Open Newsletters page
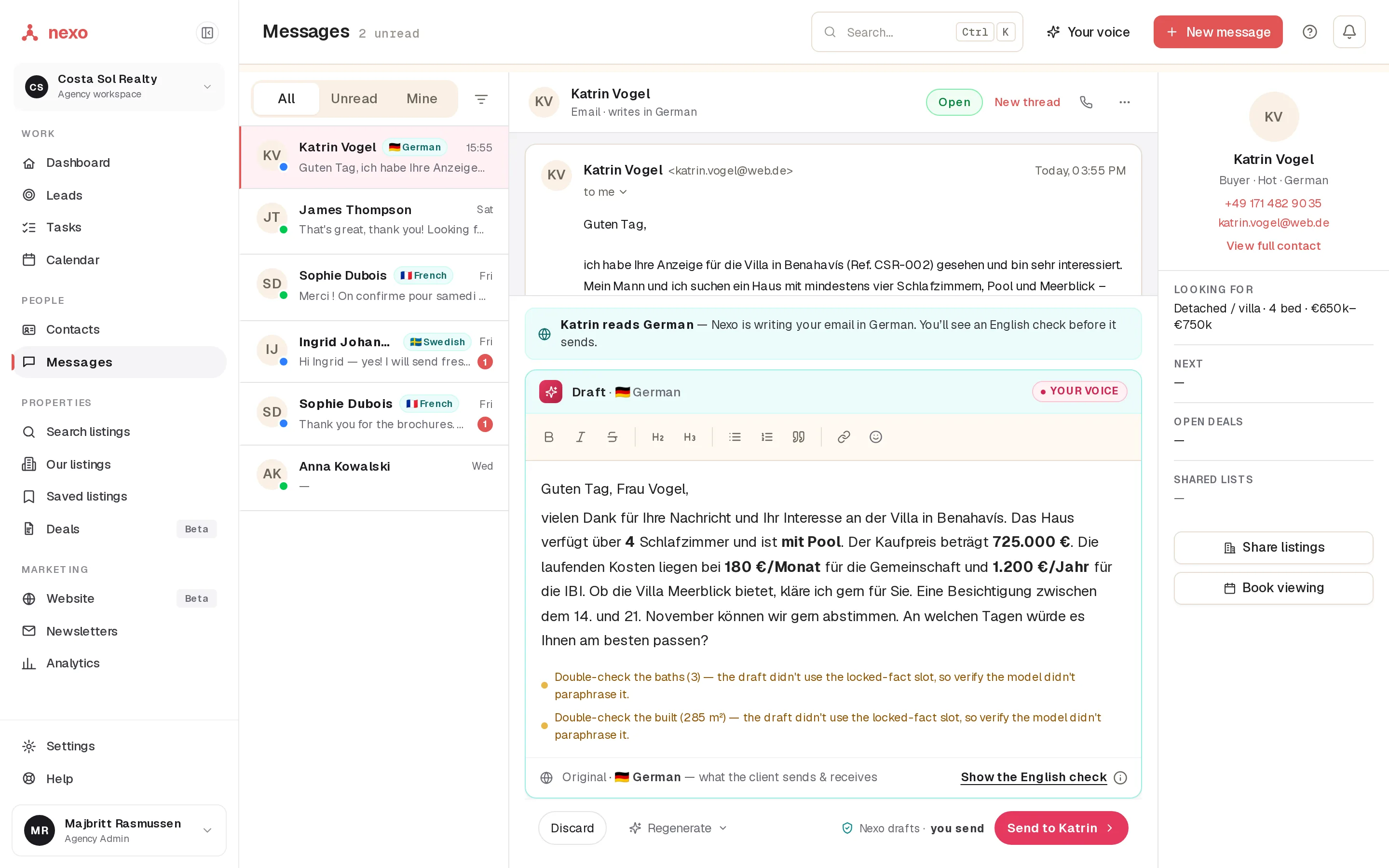1389x868 pixels. [x=119, y=631]
